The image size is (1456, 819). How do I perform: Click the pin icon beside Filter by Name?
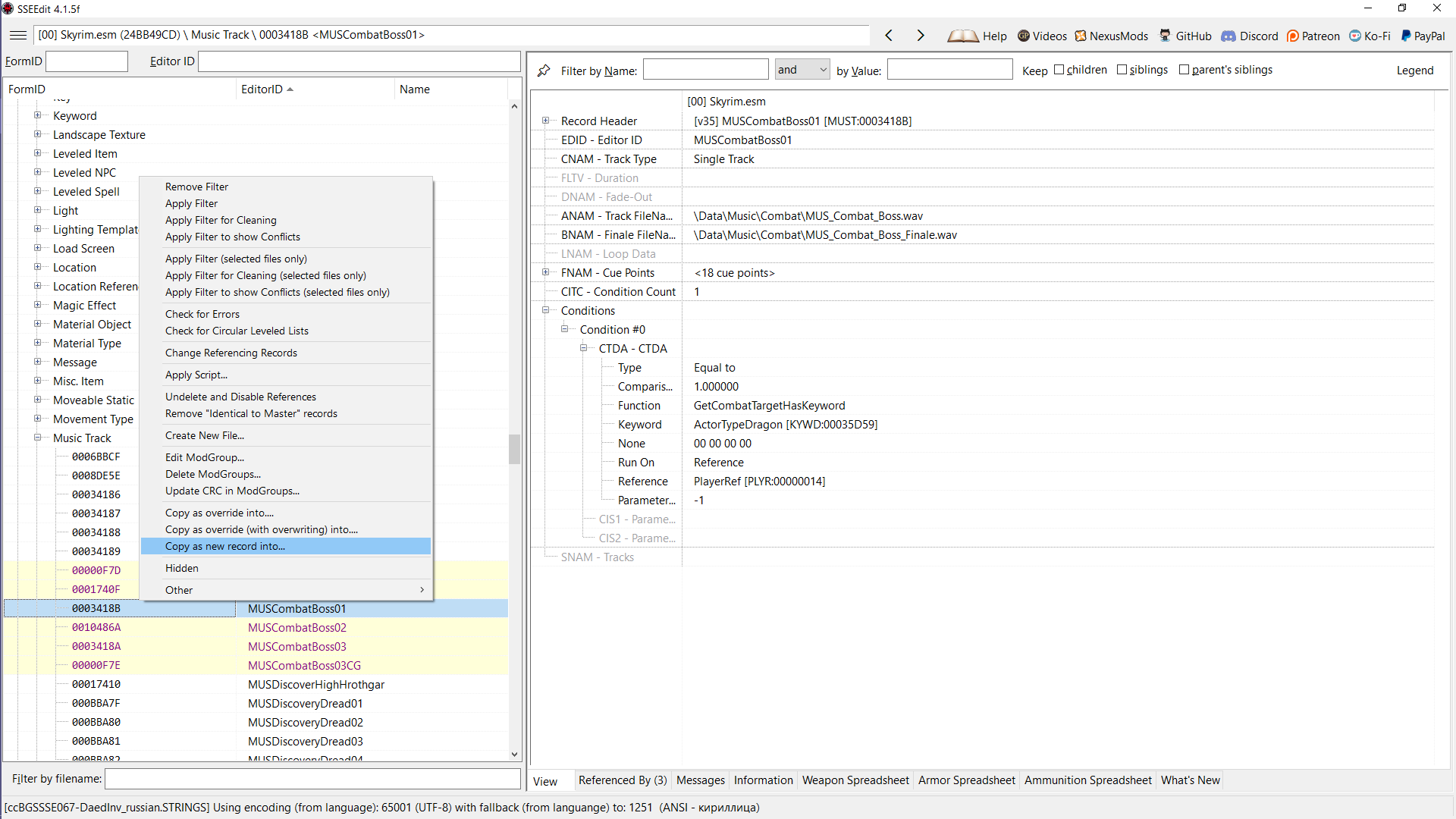[544, 71]
